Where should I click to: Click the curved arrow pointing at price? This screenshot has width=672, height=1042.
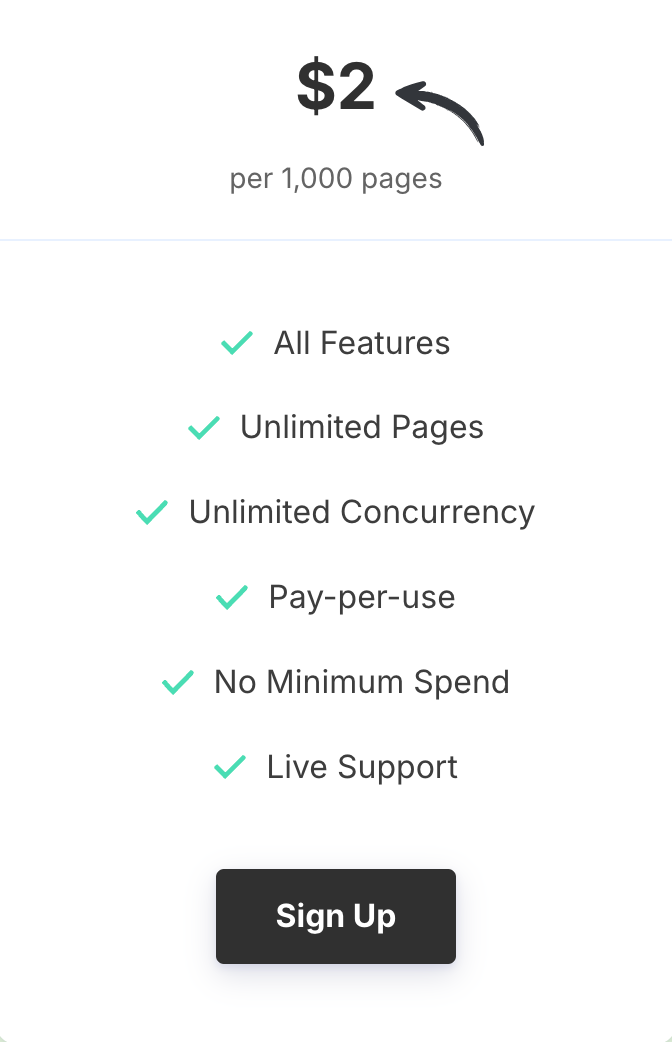[440, 112]
